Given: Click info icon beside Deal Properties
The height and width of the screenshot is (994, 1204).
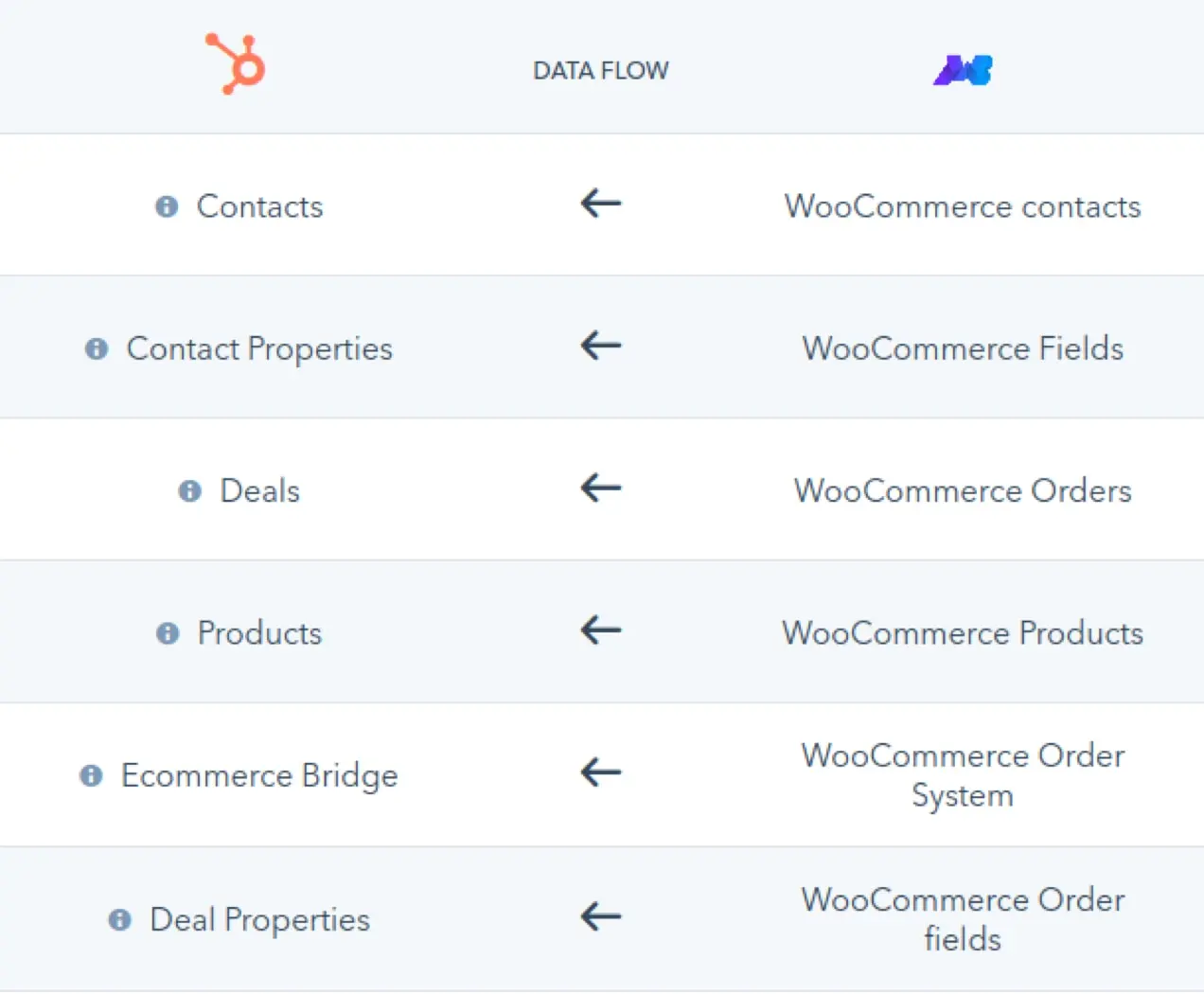Looking at the screenshot, I should (120, 919).
